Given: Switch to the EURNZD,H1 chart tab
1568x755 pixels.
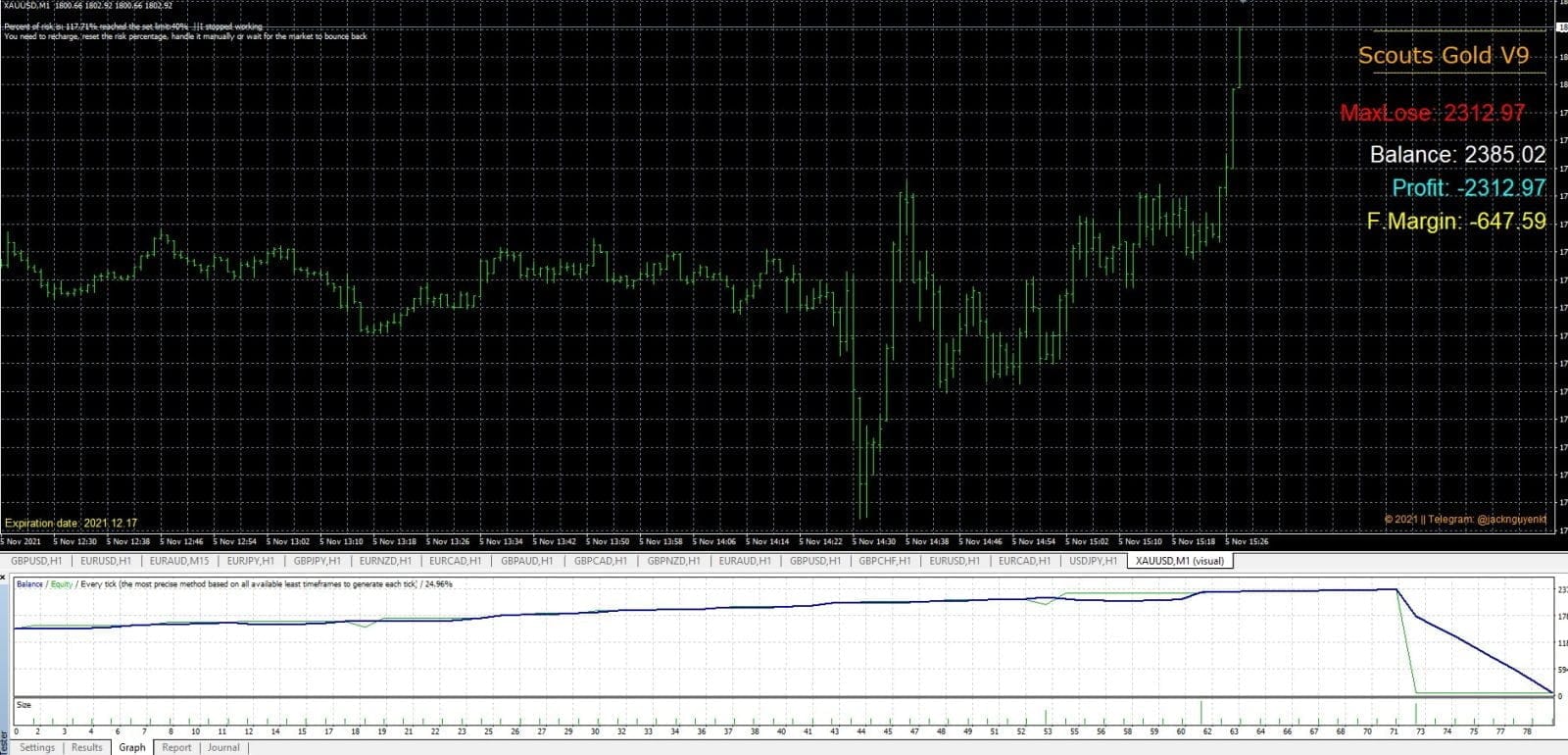Looking at the screenshot, I should point(385,561).
